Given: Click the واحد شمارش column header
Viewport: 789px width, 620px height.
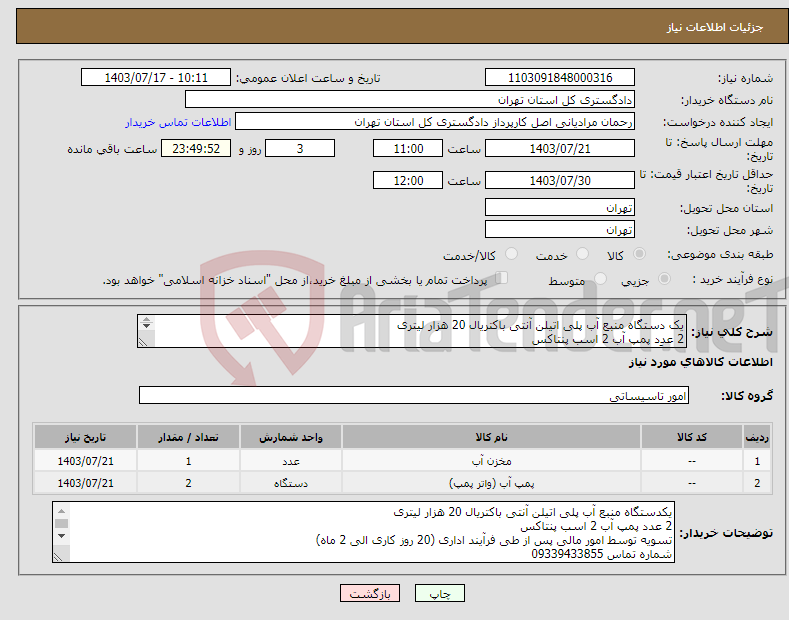Looking at the screenshot, I should [x=291, y=437].
